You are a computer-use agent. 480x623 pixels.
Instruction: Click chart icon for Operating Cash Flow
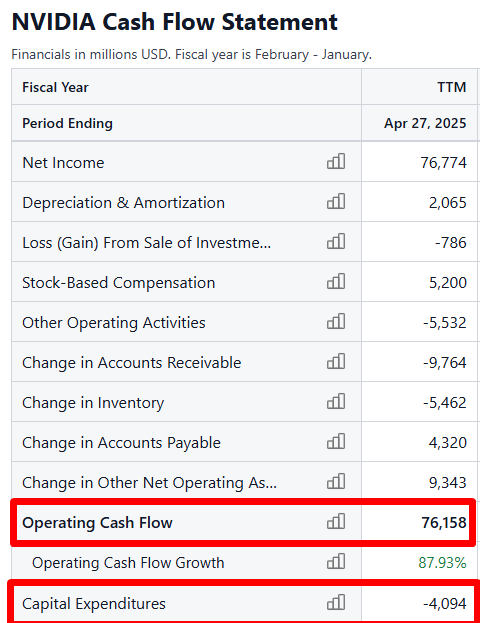click(336, 521)
